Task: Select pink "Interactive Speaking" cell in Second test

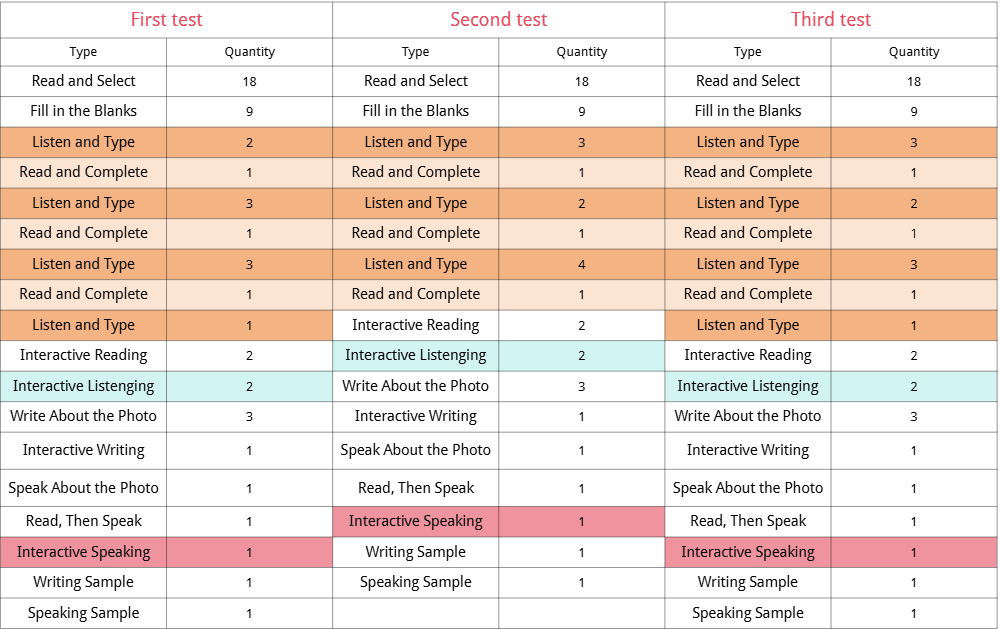Action: tap(416, 521)
